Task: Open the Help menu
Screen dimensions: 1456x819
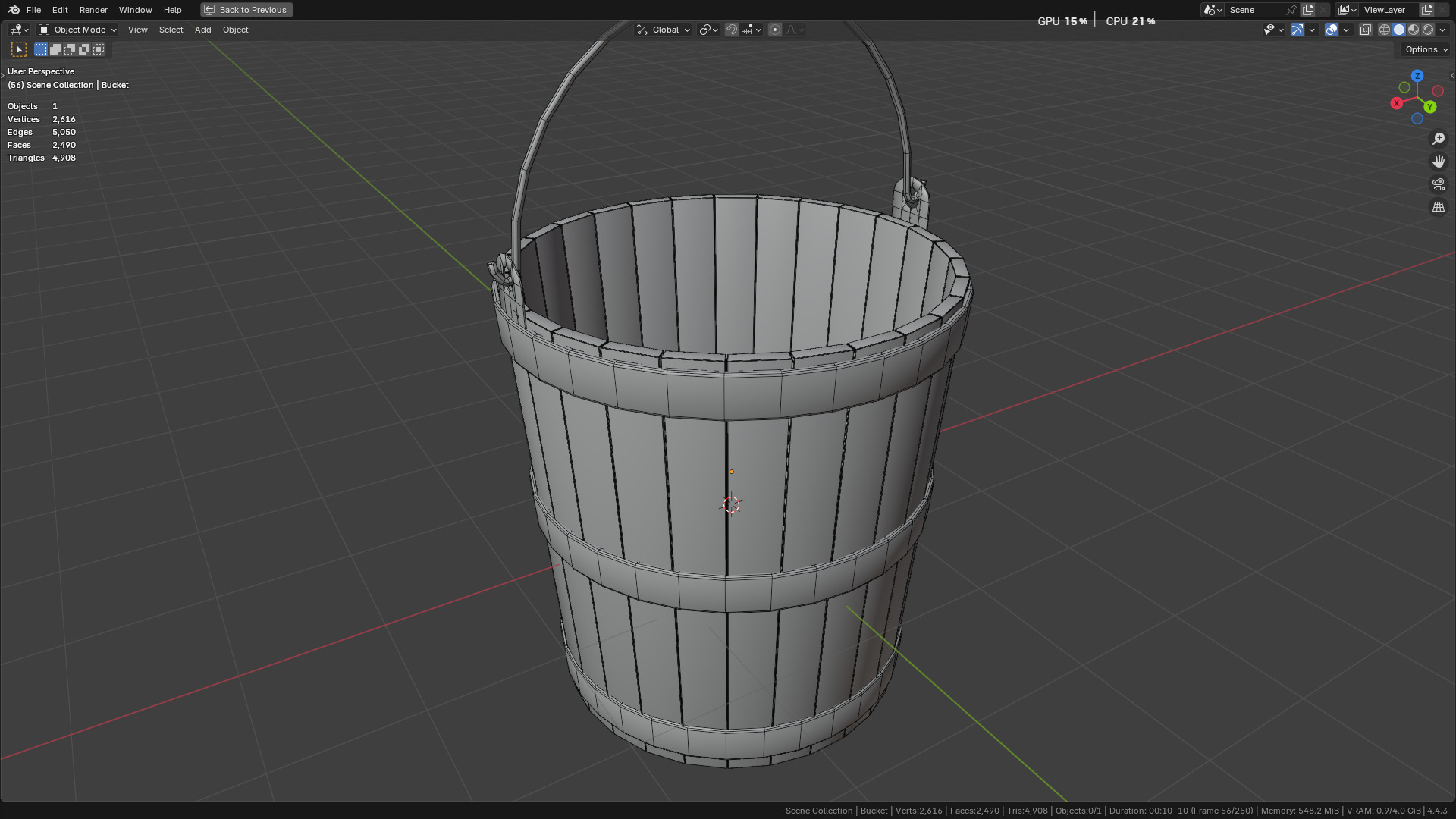Action: click(x=172, y=10)
